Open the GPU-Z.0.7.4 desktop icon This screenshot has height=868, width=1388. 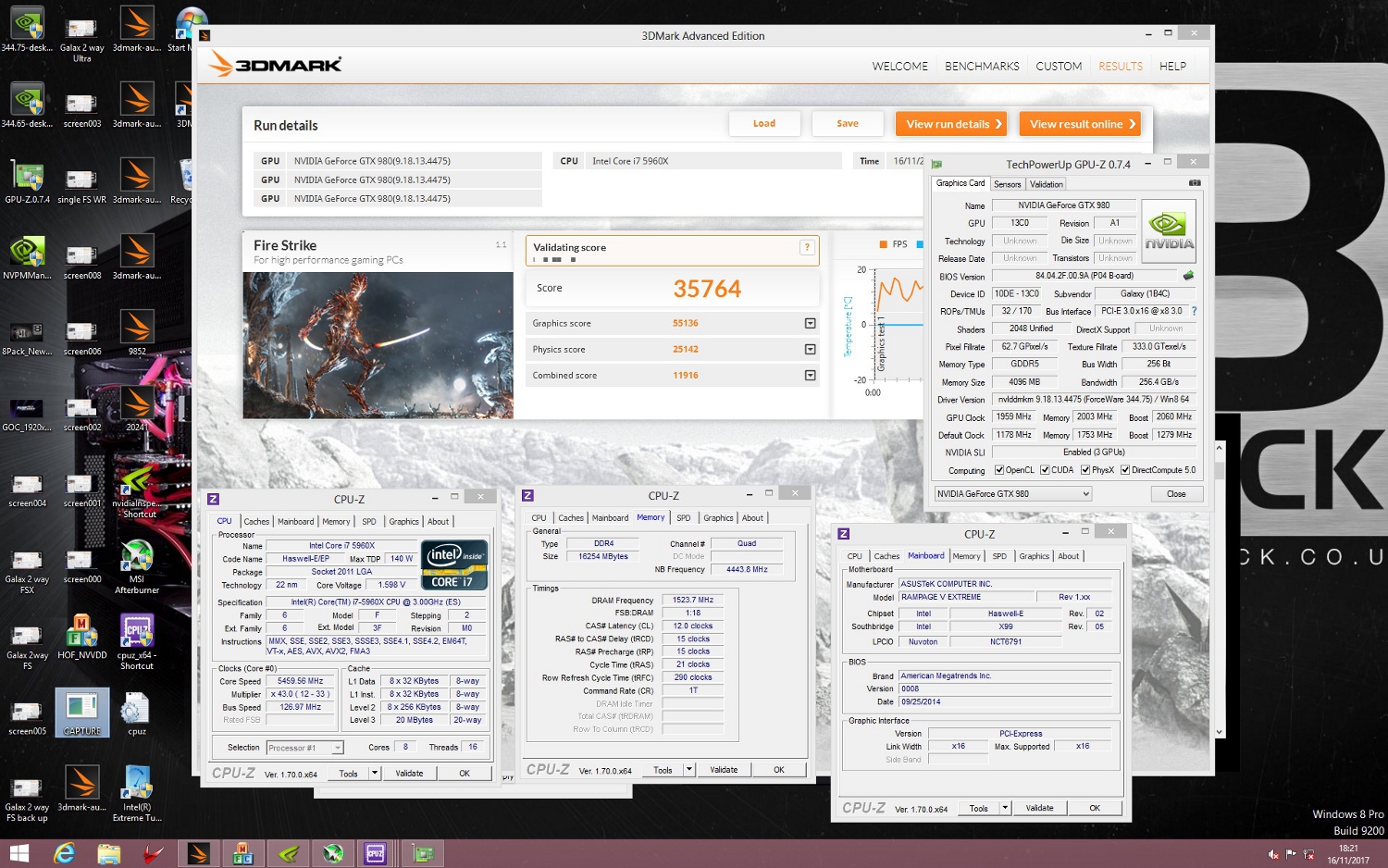(27, 181)
